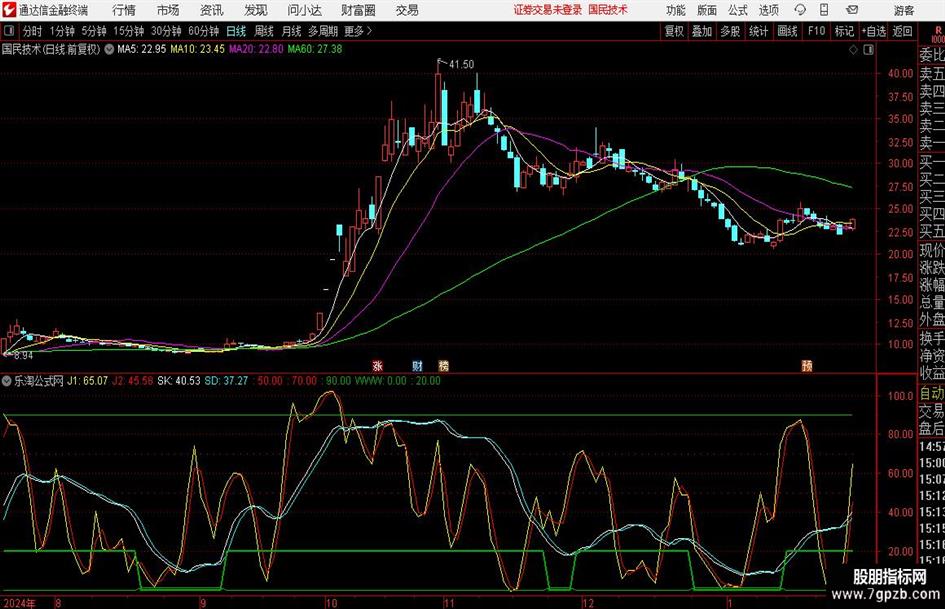This screenshot has width=945, height=609.
Task: Click the 榜 event marker on the chart
Action: (x=444, y=365)
